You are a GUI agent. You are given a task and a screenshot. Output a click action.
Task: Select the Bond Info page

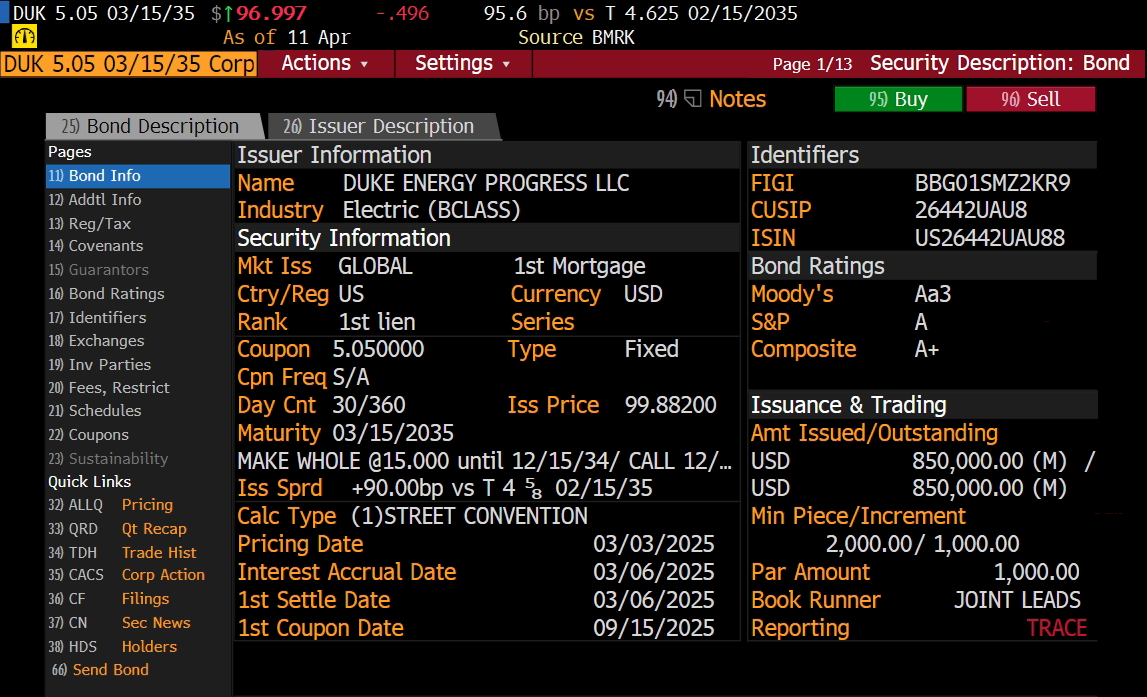click(x=138, y=176)
